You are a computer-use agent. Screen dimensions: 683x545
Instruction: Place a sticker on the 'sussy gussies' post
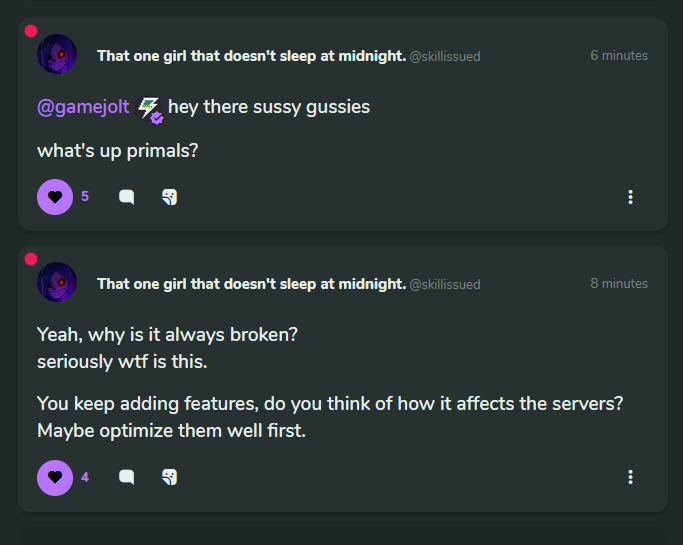click(169, 197)
